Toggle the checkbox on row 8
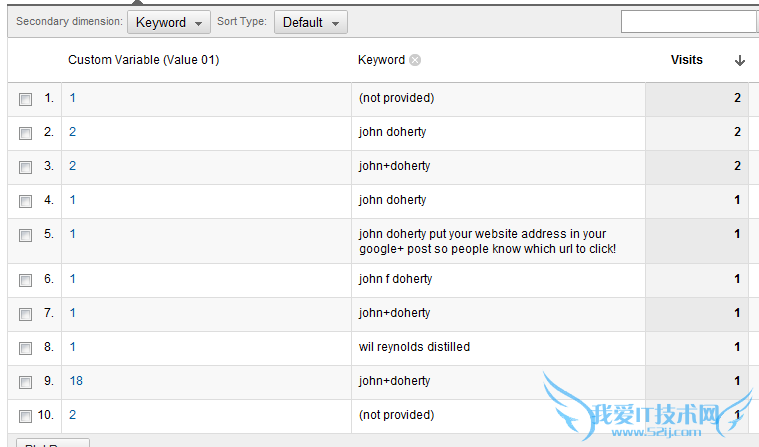Viewport: 759px width, 447px height. 26,348
